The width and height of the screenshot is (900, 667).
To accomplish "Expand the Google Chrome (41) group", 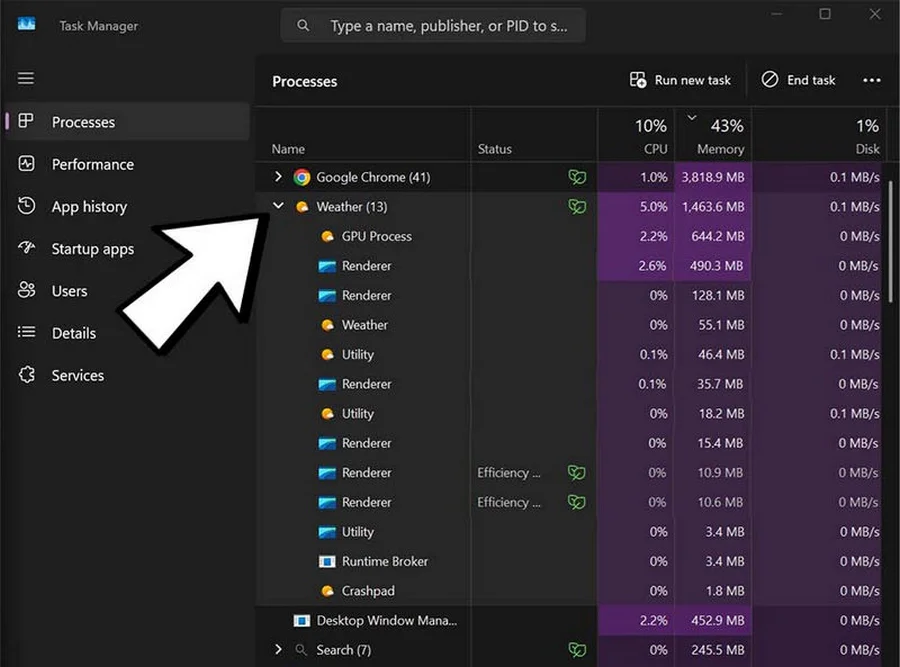I will point(278,177).
